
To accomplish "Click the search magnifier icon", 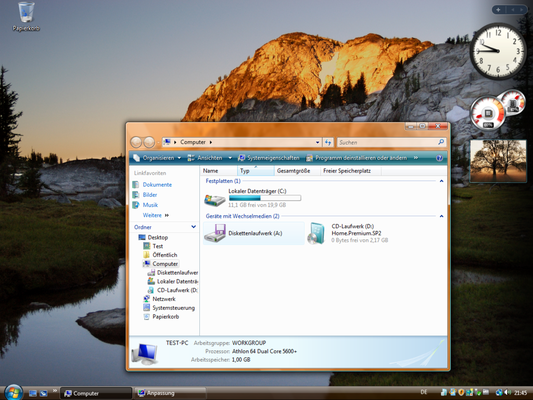I will 441,142.
